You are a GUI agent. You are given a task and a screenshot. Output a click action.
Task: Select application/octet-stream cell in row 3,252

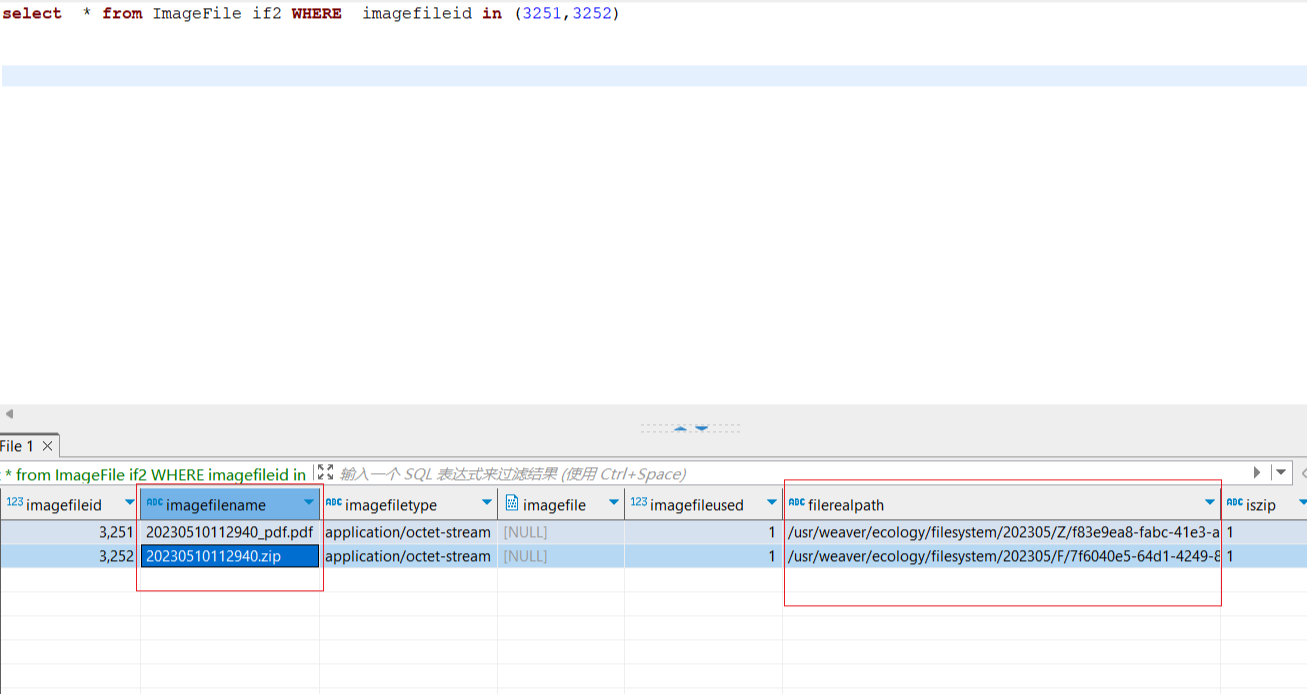pyautogui.click(x=409, y=556)
